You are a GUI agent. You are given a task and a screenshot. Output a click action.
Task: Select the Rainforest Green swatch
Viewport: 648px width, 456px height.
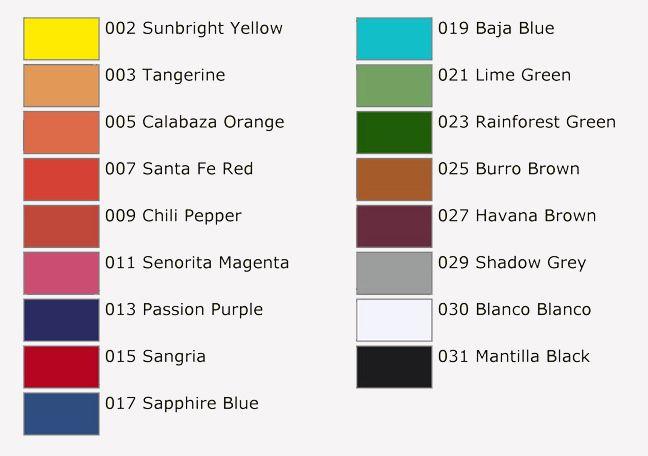(x=394, y=132)
